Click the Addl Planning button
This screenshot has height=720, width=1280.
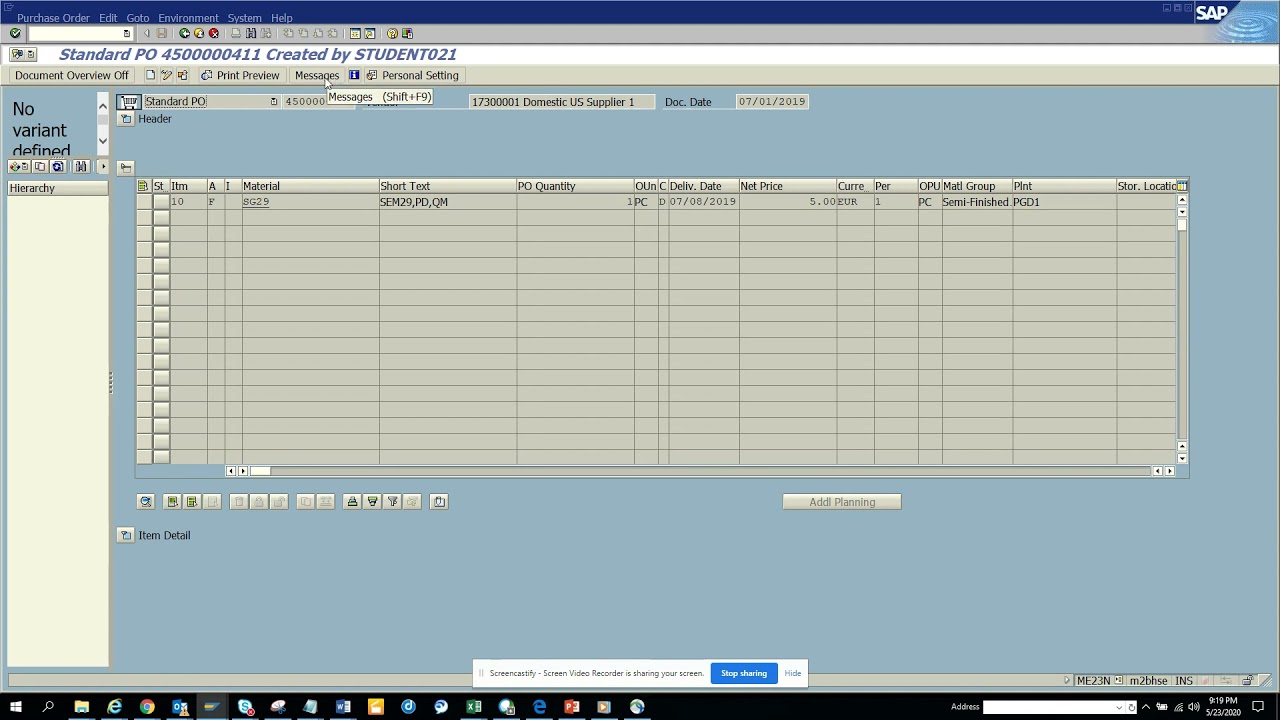(x=842, y=502)
